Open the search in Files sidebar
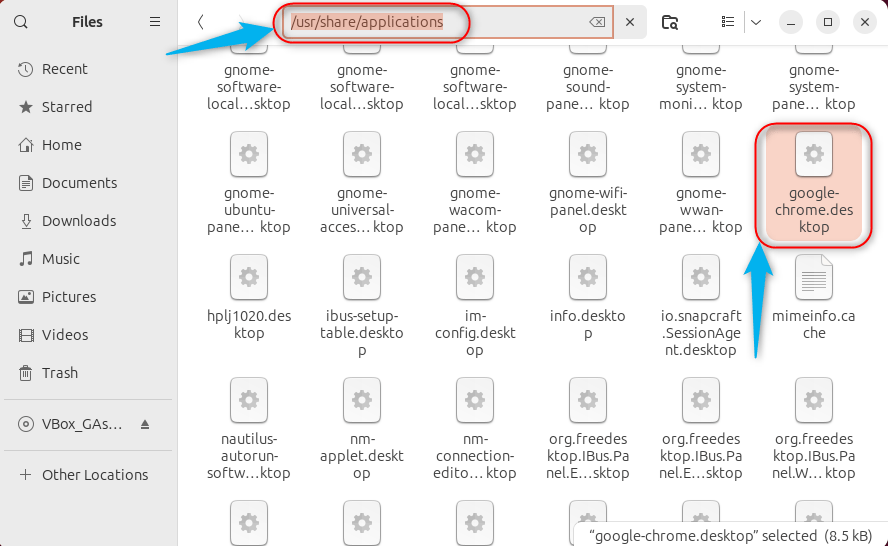888x546 pixels. (x=21, y=22)
